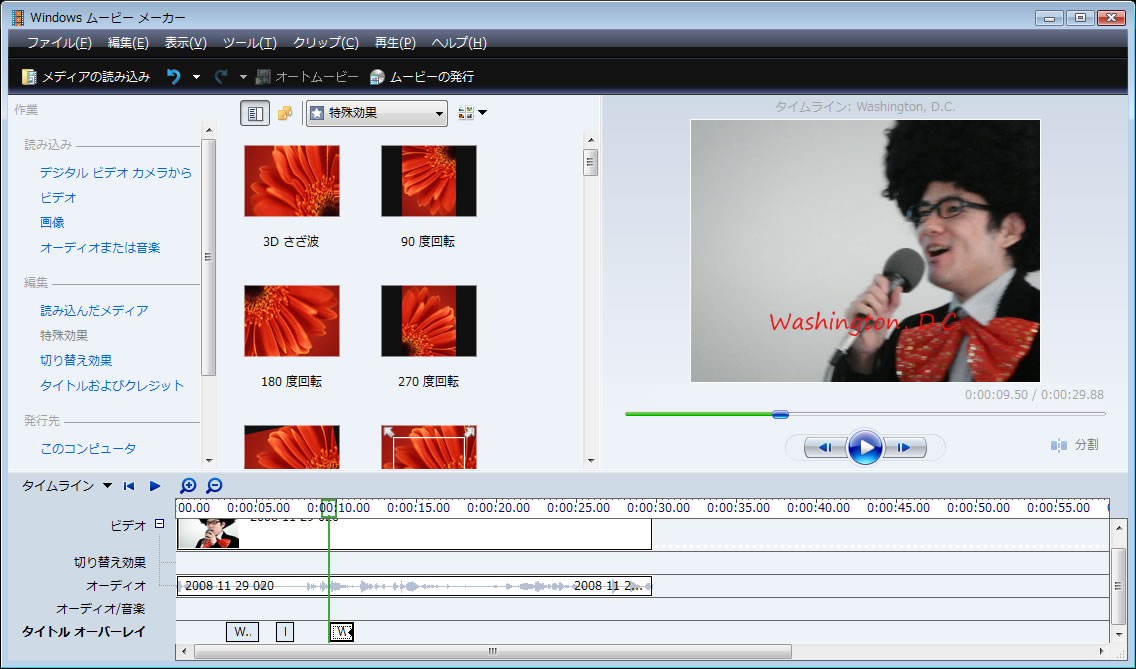Open the ツール(T) menu
The width and height of the screenshot is (1136, 669).
tap(249, 43)
